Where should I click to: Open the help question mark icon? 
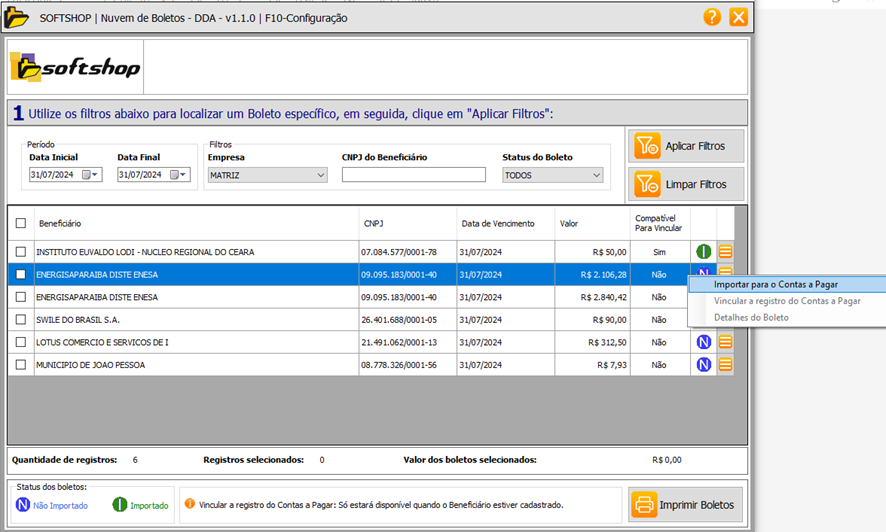[712, 17]
